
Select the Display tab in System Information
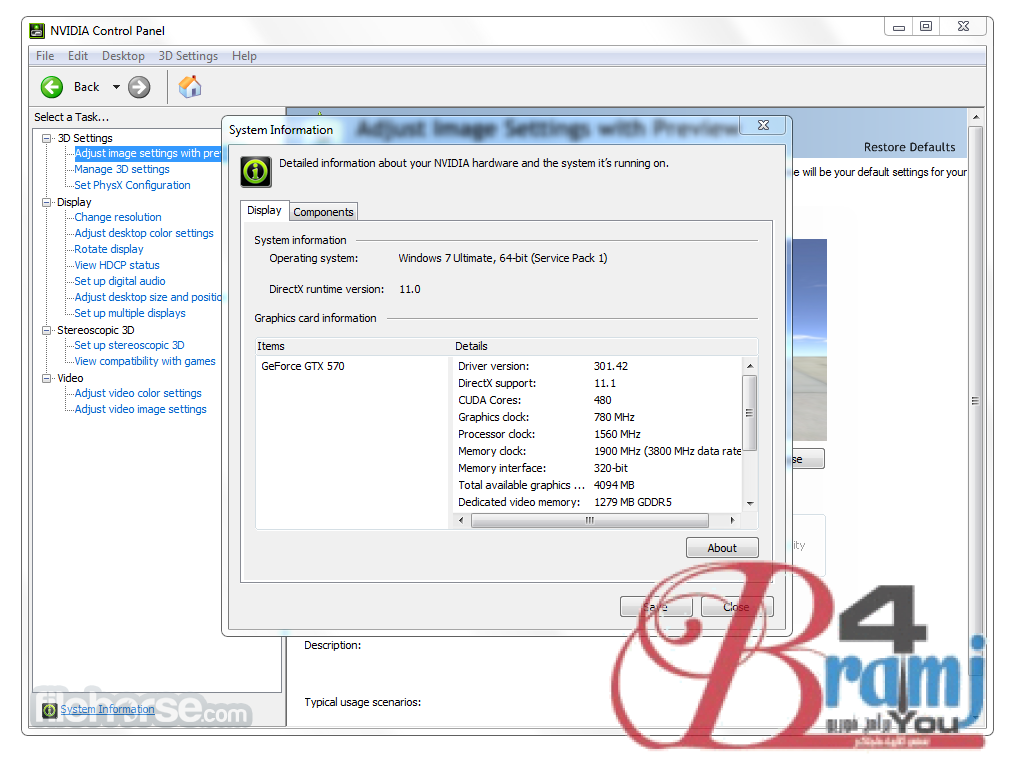(x=264, y=210)
